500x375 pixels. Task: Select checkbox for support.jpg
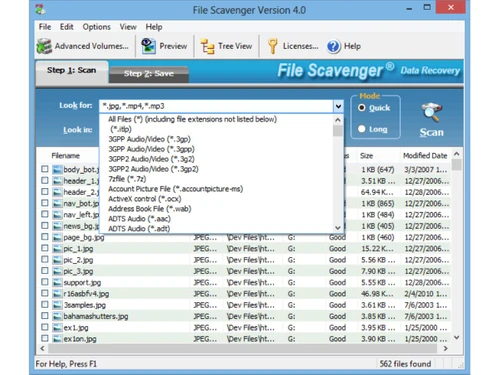pos(45,282)
